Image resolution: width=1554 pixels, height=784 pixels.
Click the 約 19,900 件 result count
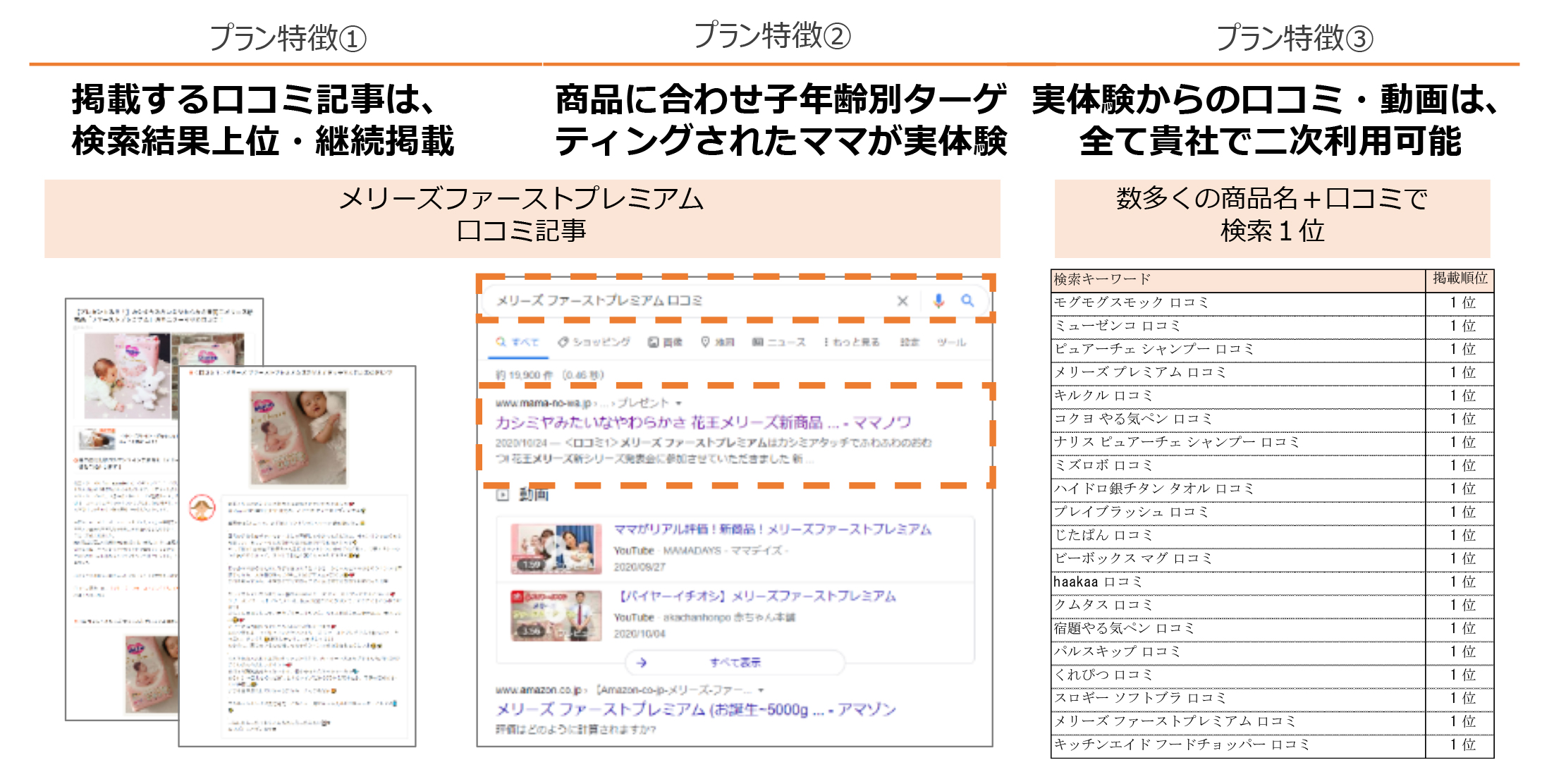(x=523, y=376)
